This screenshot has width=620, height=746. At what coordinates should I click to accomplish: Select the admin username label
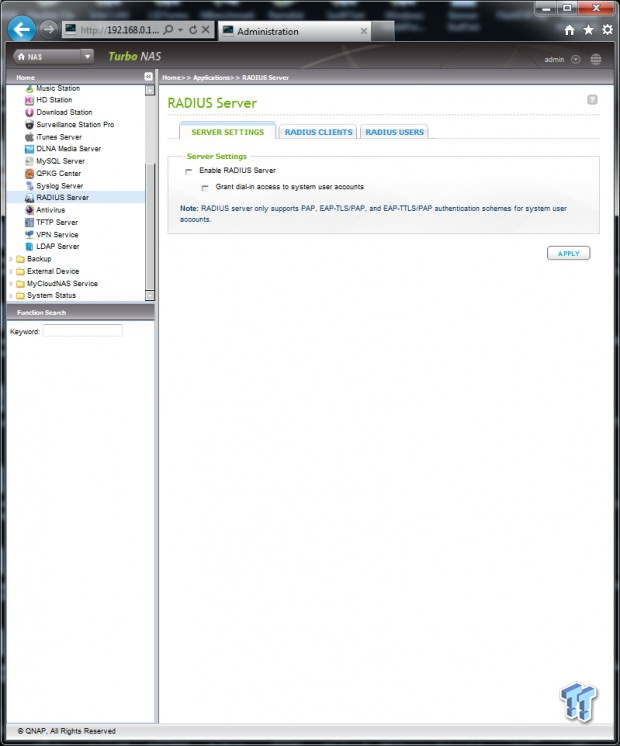(554, 59)
